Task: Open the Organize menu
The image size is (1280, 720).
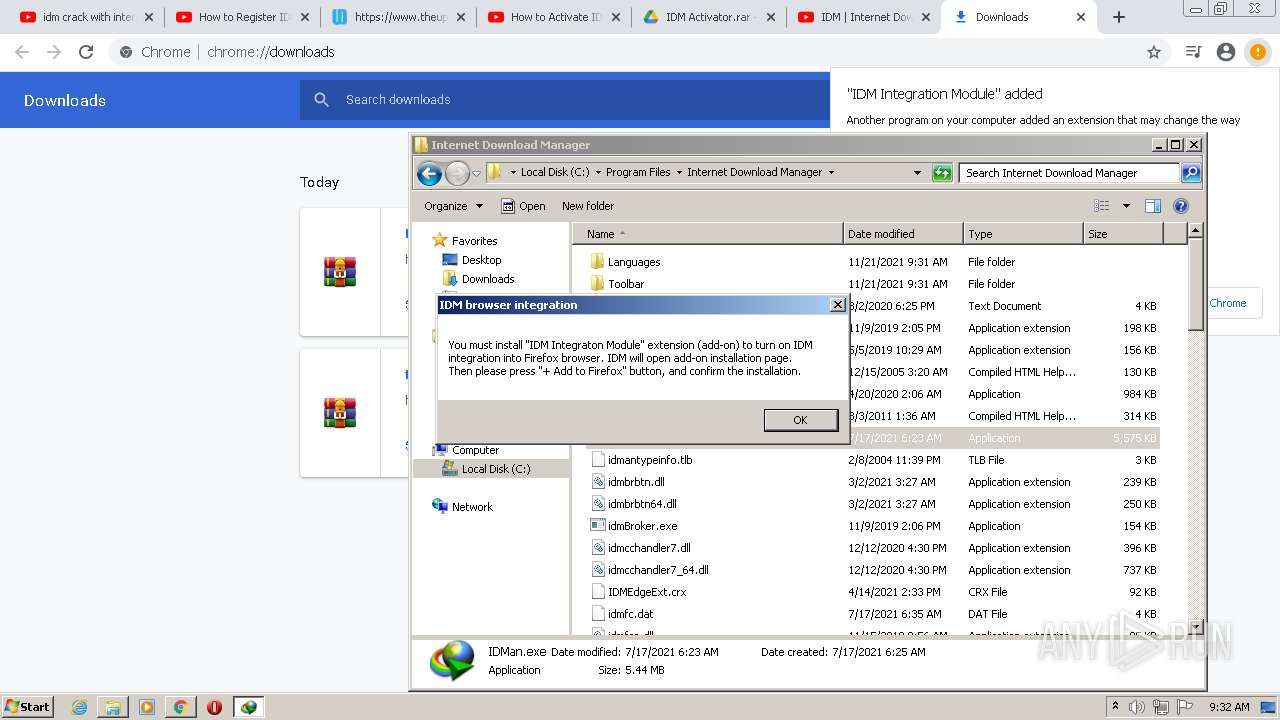Action: 453,206
